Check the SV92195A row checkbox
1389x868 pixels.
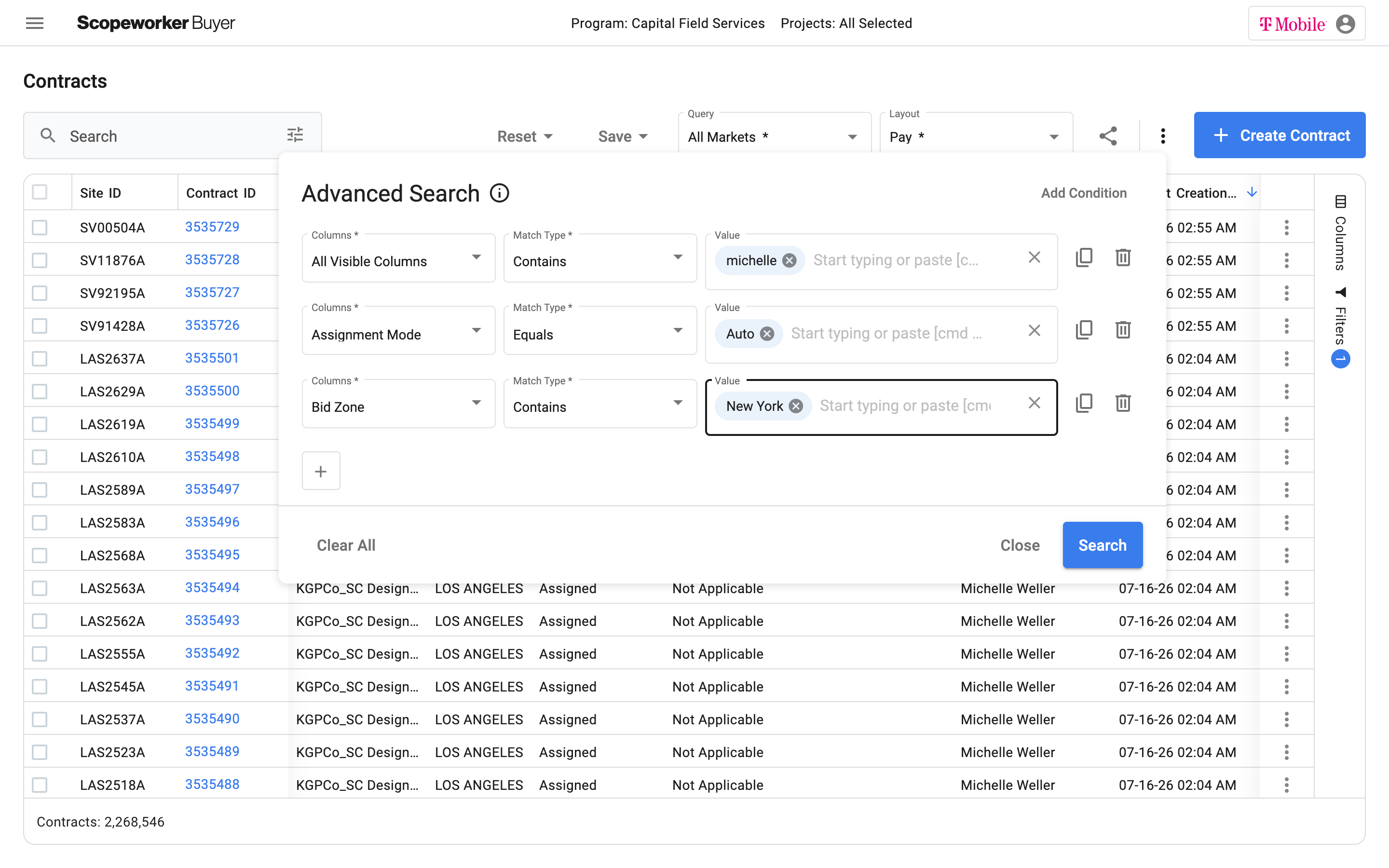click(x=40, y=293)
